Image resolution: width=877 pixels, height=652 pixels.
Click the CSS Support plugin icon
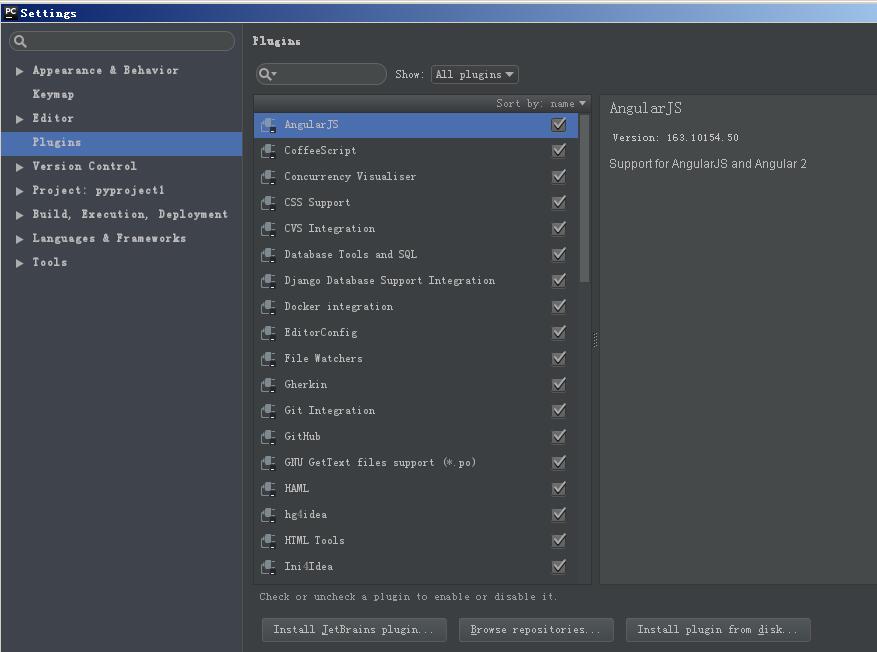(268, 203)
